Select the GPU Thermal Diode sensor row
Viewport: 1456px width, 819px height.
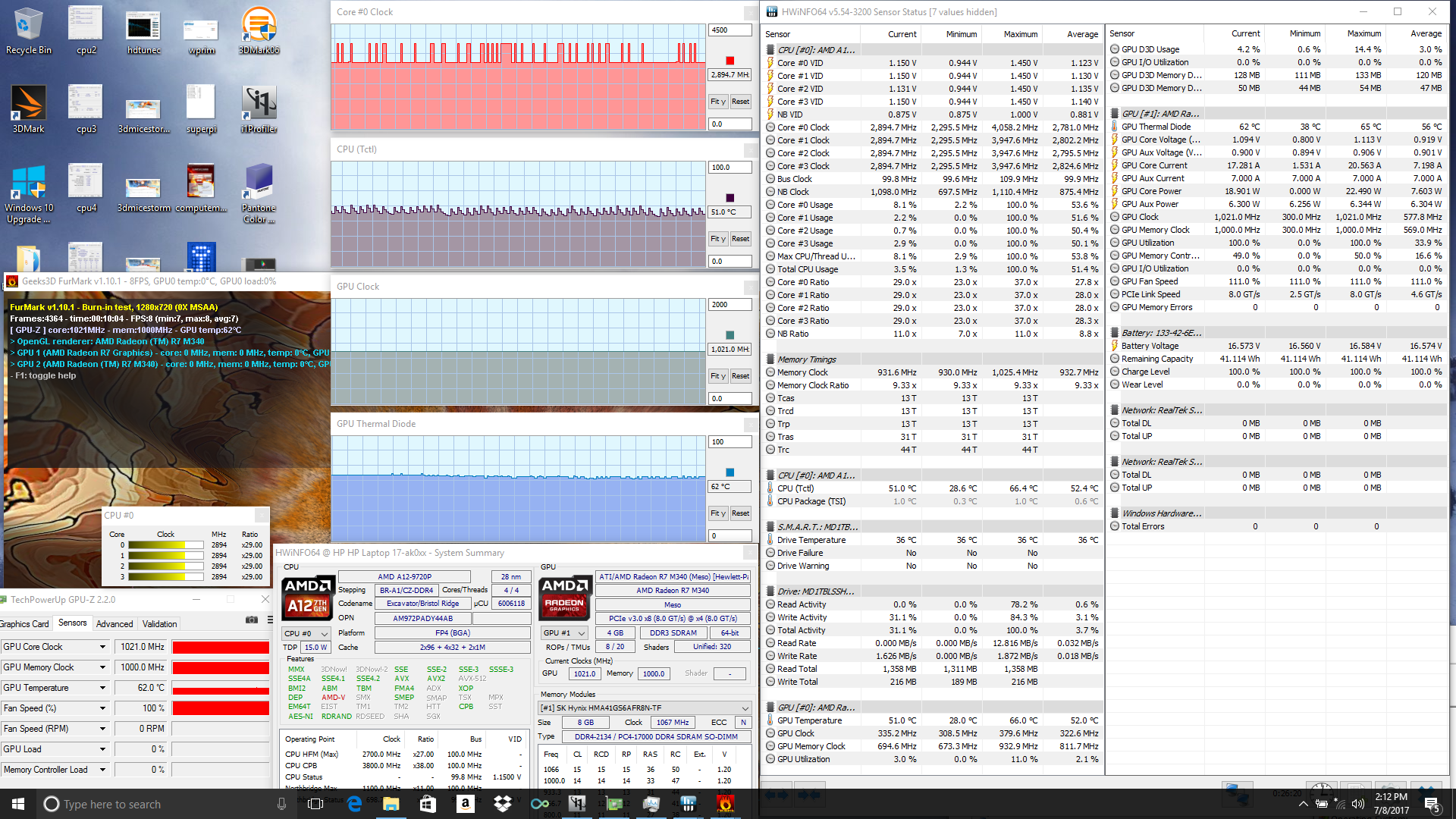1277,127
